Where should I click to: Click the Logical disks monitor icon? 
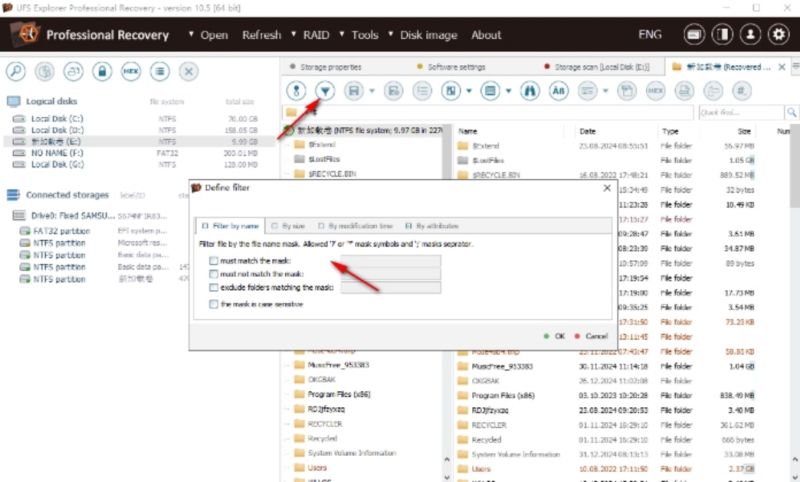13,102
